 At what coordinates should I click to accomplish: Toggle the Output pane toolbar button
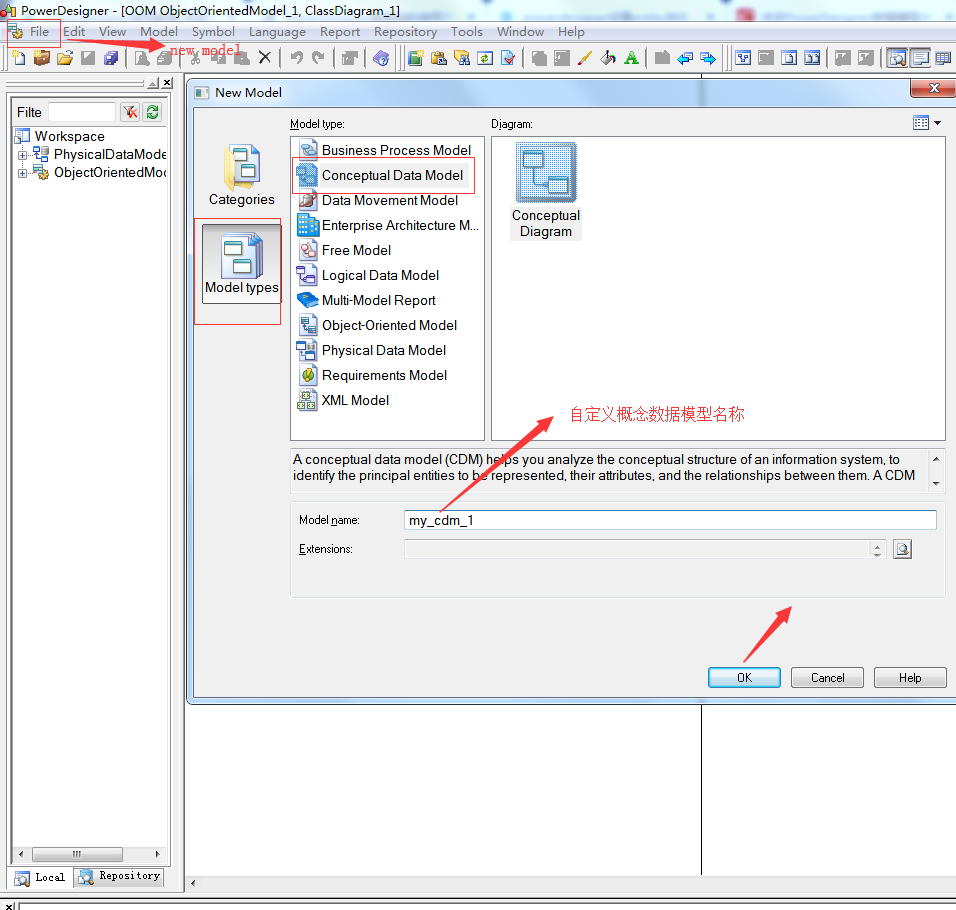coord(920,58)
